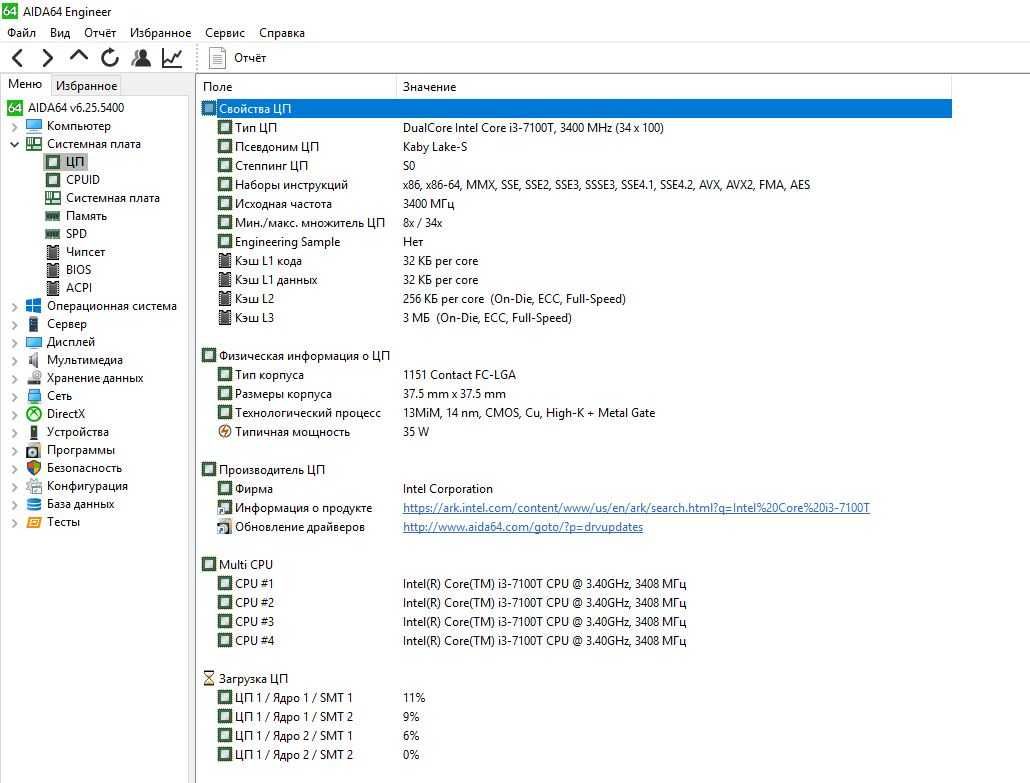
Task: Go forward with the right arrow toolbar button
Action: pos(47,58)
